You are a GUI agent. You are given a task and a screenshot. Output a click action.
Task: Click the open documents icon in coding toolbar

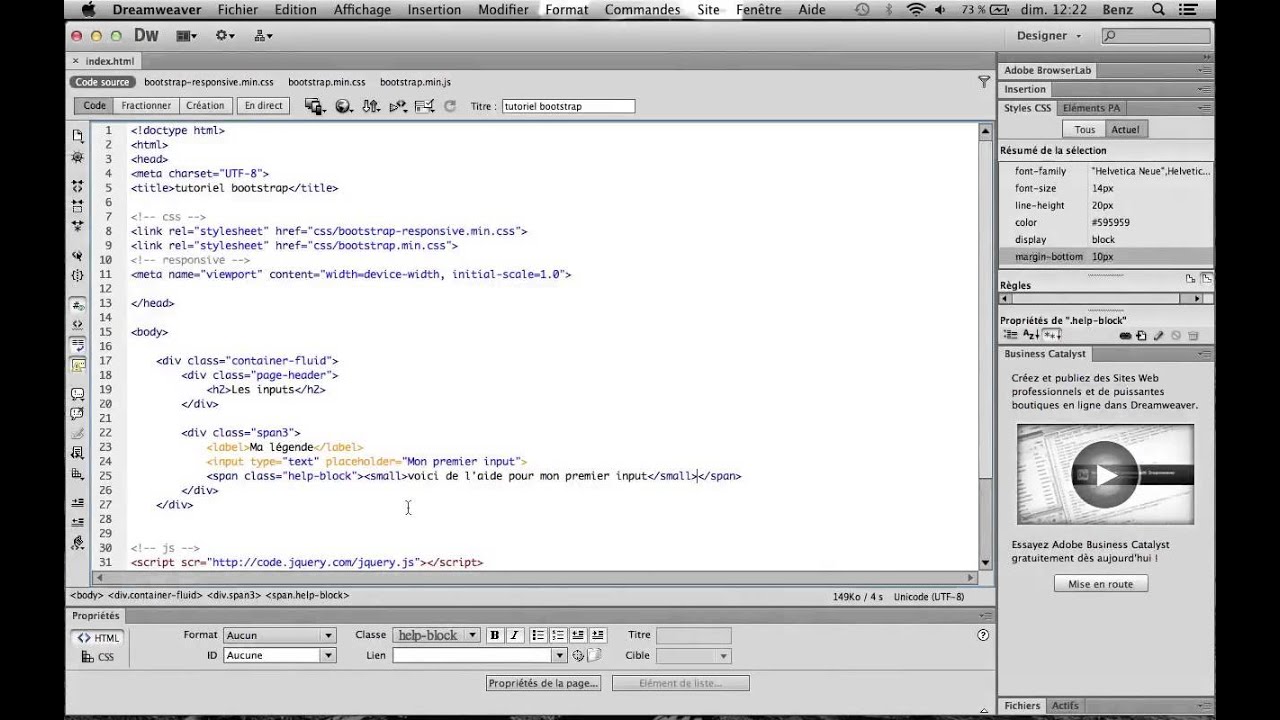(x=78, y=136)
